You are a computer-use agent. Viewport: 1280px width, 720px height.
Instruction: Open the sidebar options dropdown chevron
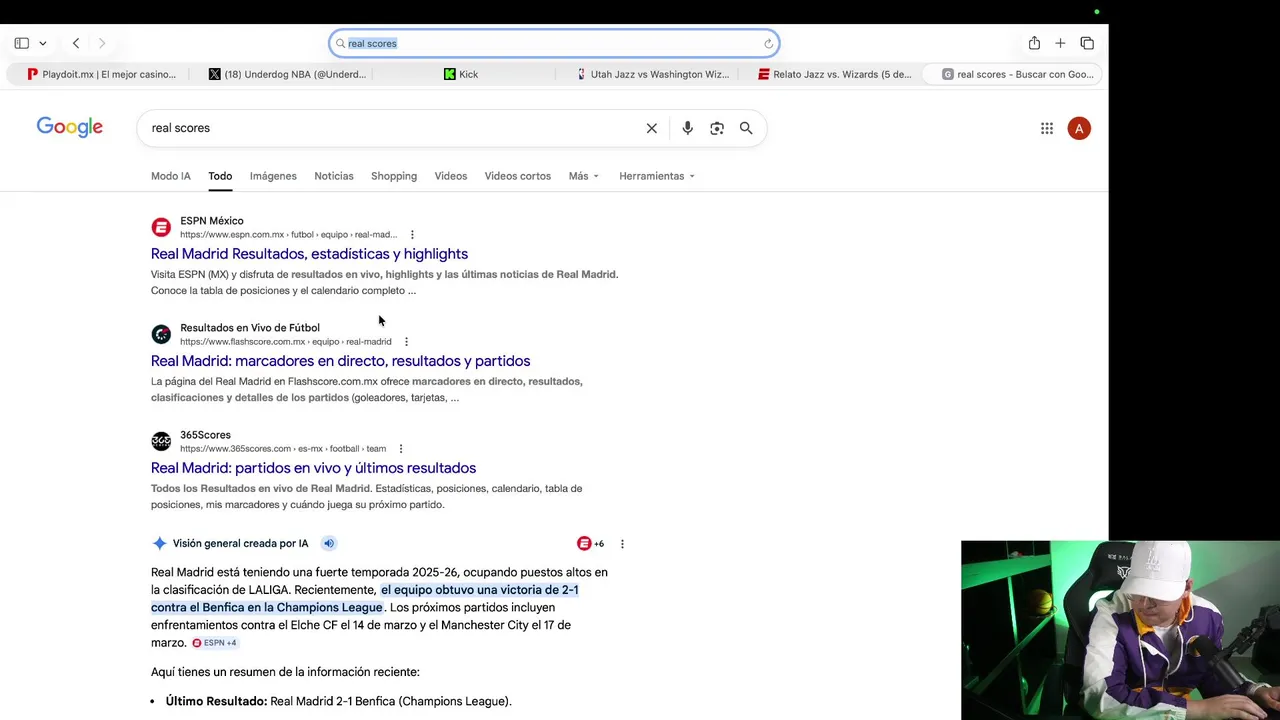point(43,43)
